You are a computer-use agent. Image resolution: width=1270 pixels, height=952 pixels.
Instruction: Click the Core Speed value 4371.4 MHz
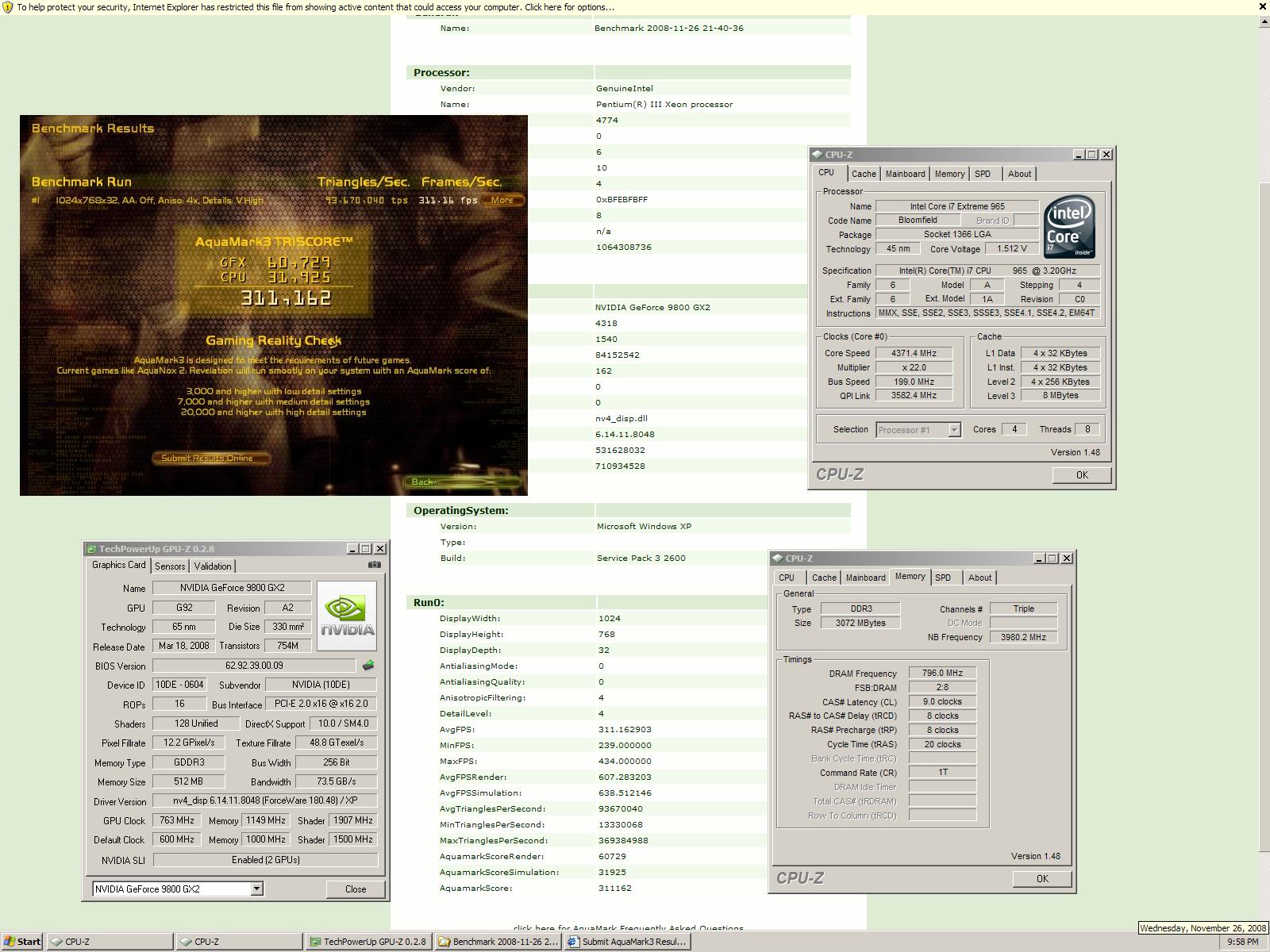pos(914,353)
